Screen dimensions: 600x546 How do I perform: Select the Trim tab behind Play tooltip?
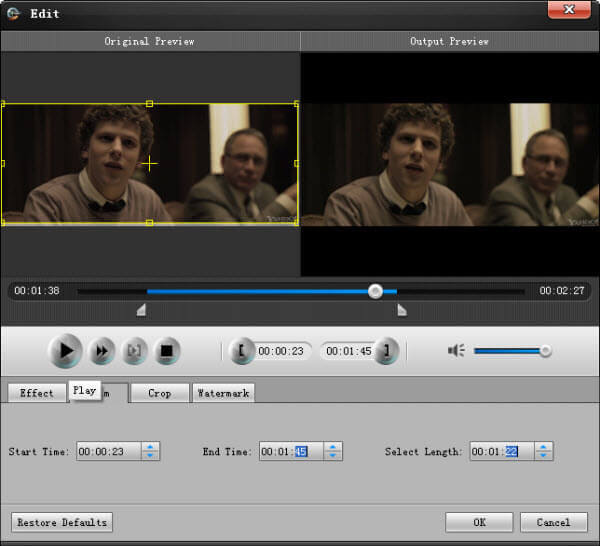[x=115, y=393]
